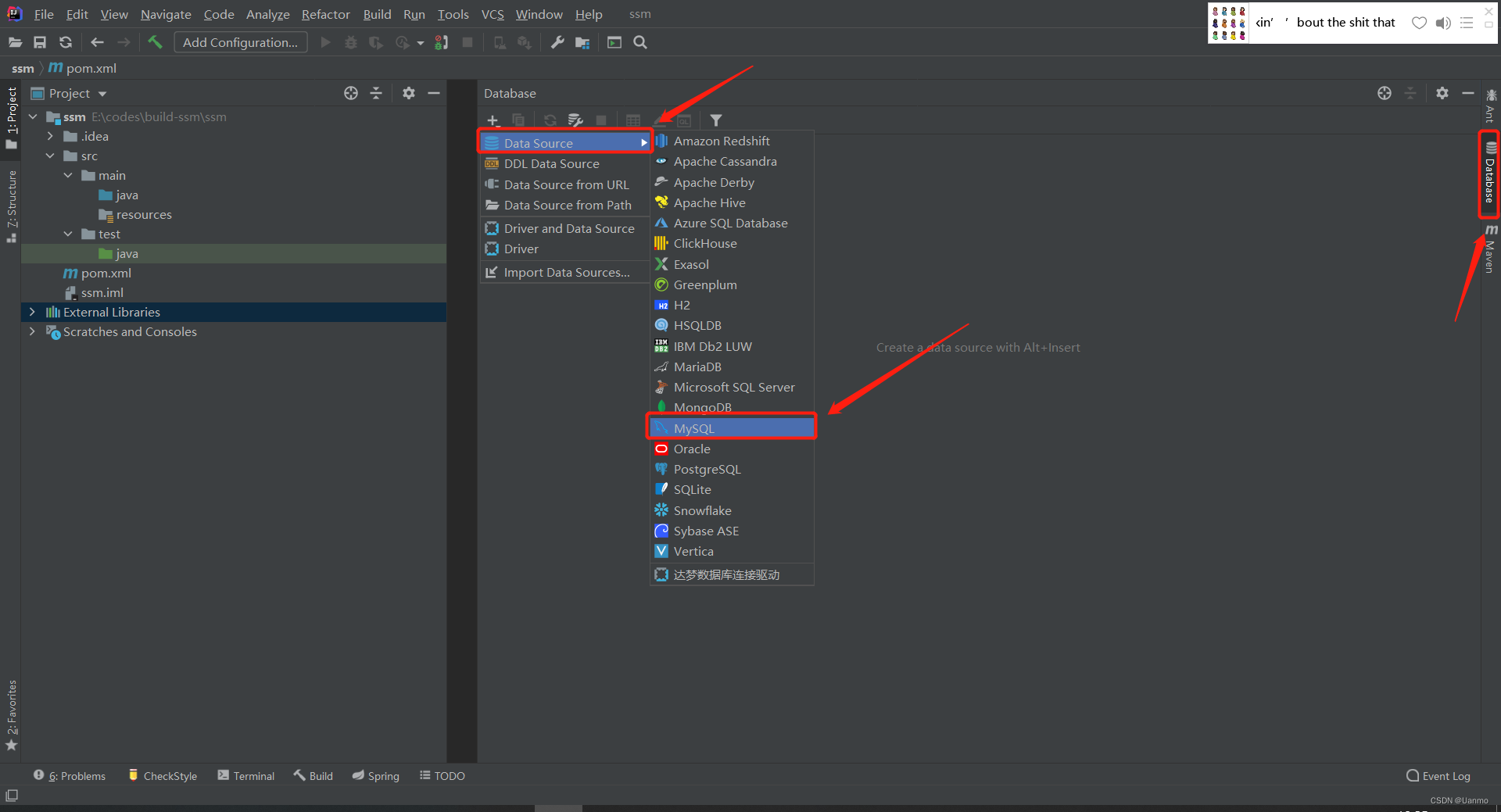Choose PostgreSQL data source
1501x812 pixels.
point(732,469)
